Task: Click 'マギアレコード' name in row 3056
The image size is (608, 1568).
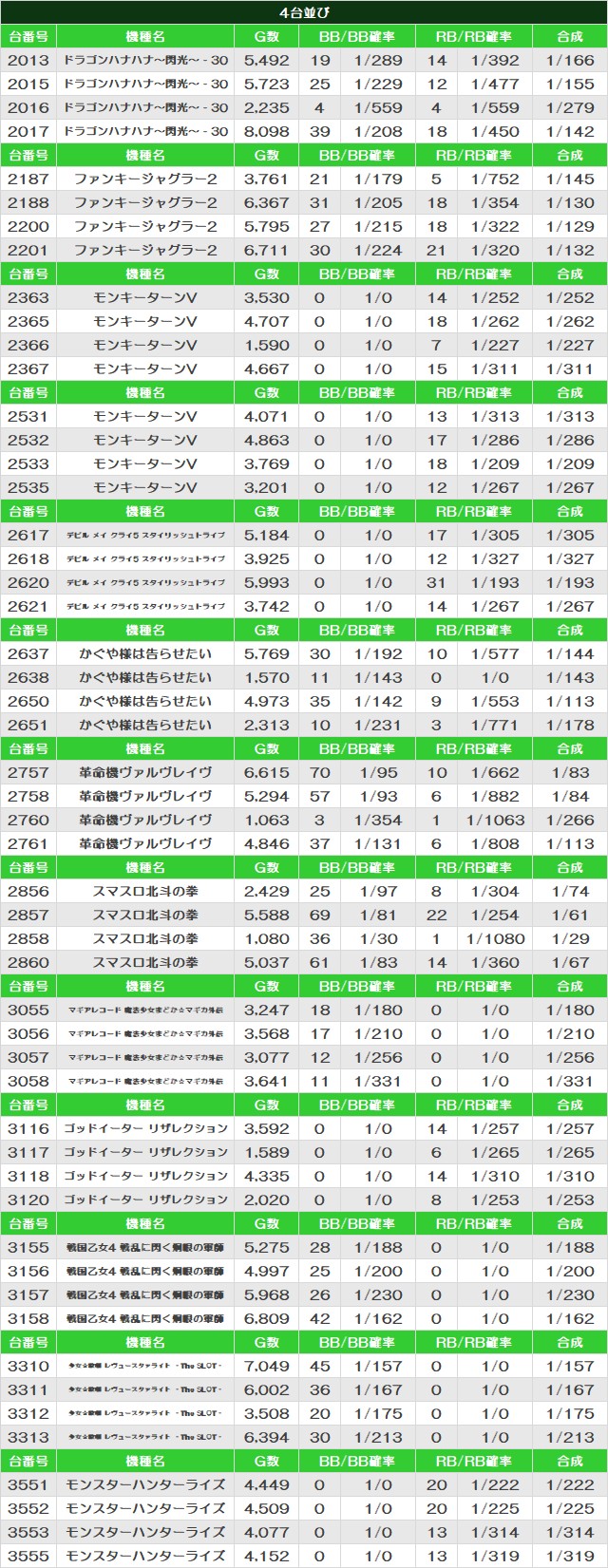Action: click(x=145, y=1033)
